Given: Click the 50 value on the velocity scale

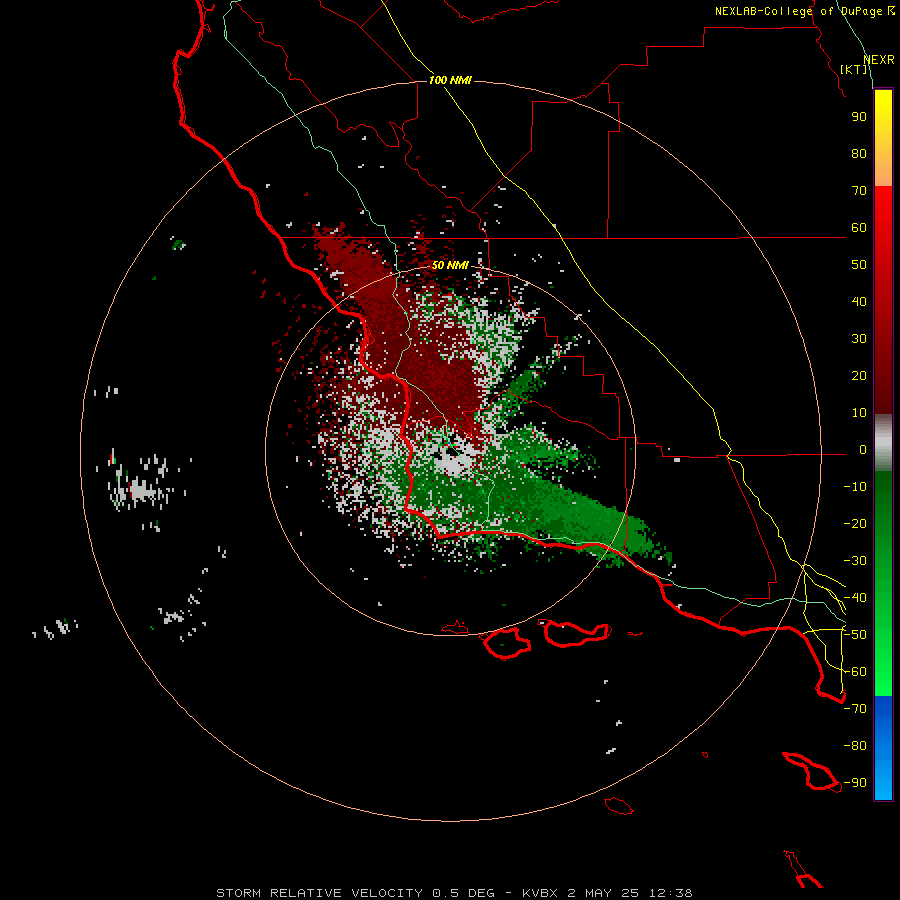Looking at the screenshot, I should pos(859,265).
